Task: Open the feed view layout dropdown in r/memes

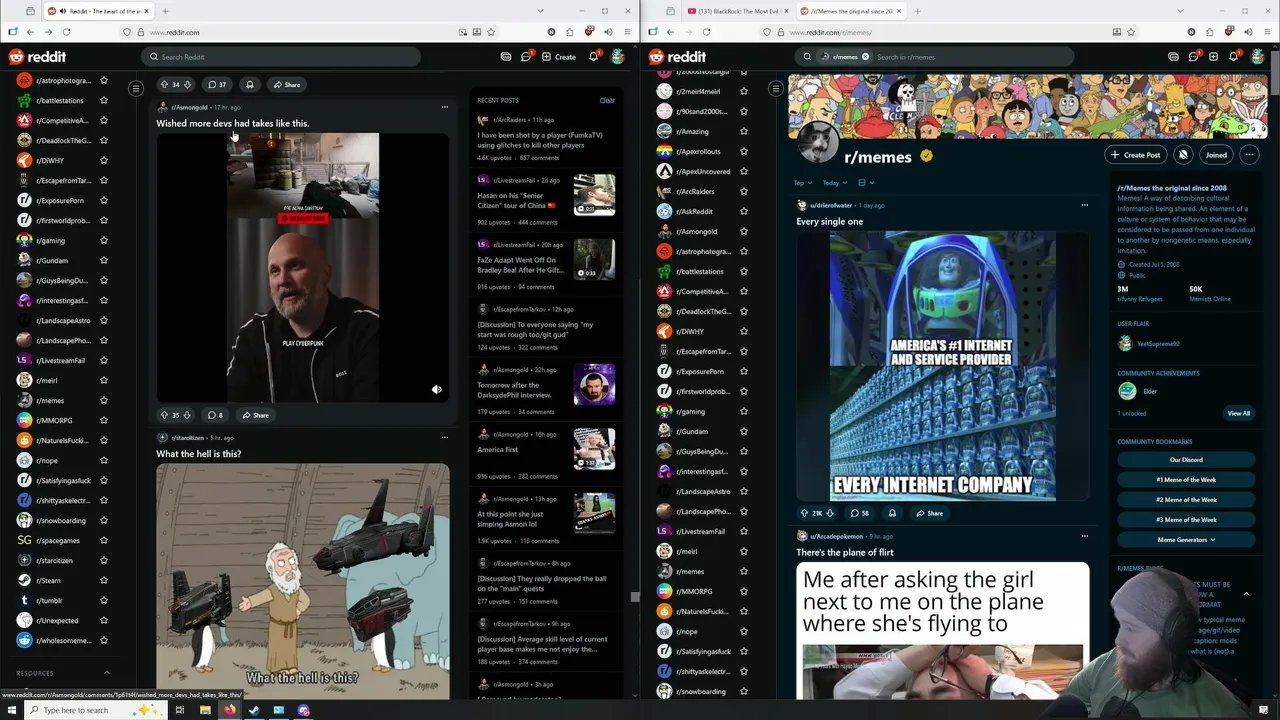Action: coord(866,183)
